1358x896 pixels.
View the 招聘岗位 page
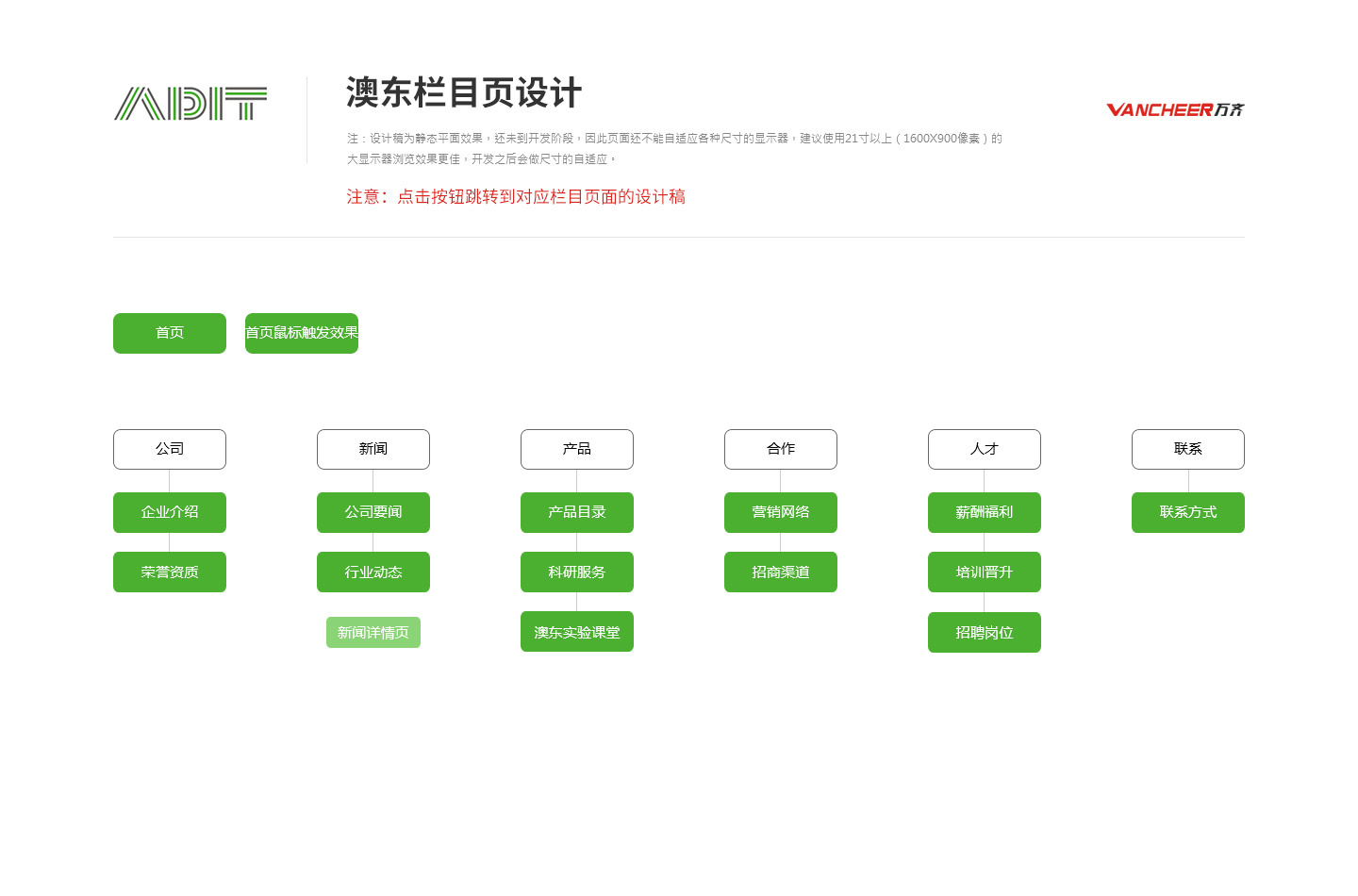985,633
